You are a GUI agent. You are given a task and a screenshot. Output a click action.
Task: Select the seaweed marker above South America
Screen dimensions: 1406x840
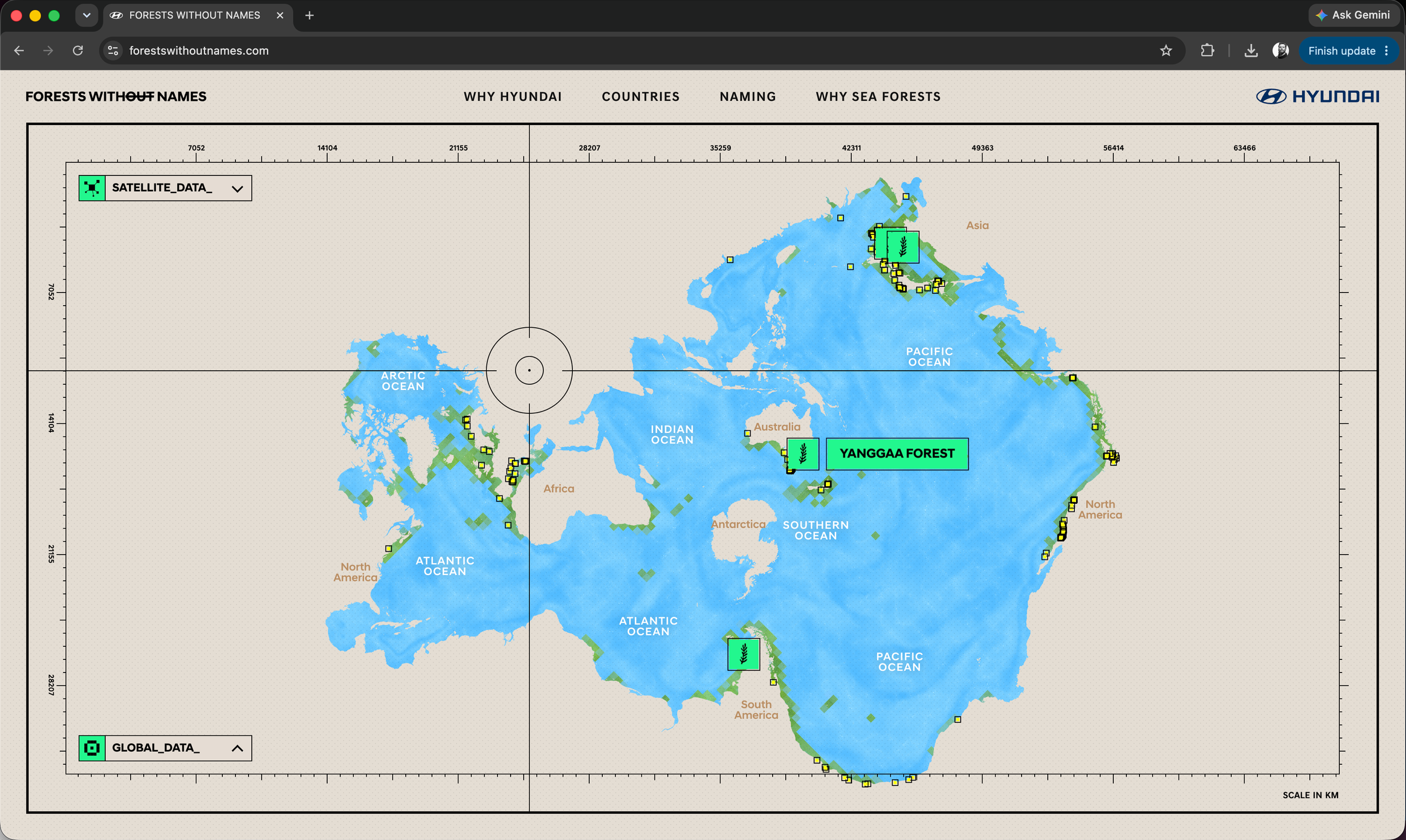coord(744,654)
